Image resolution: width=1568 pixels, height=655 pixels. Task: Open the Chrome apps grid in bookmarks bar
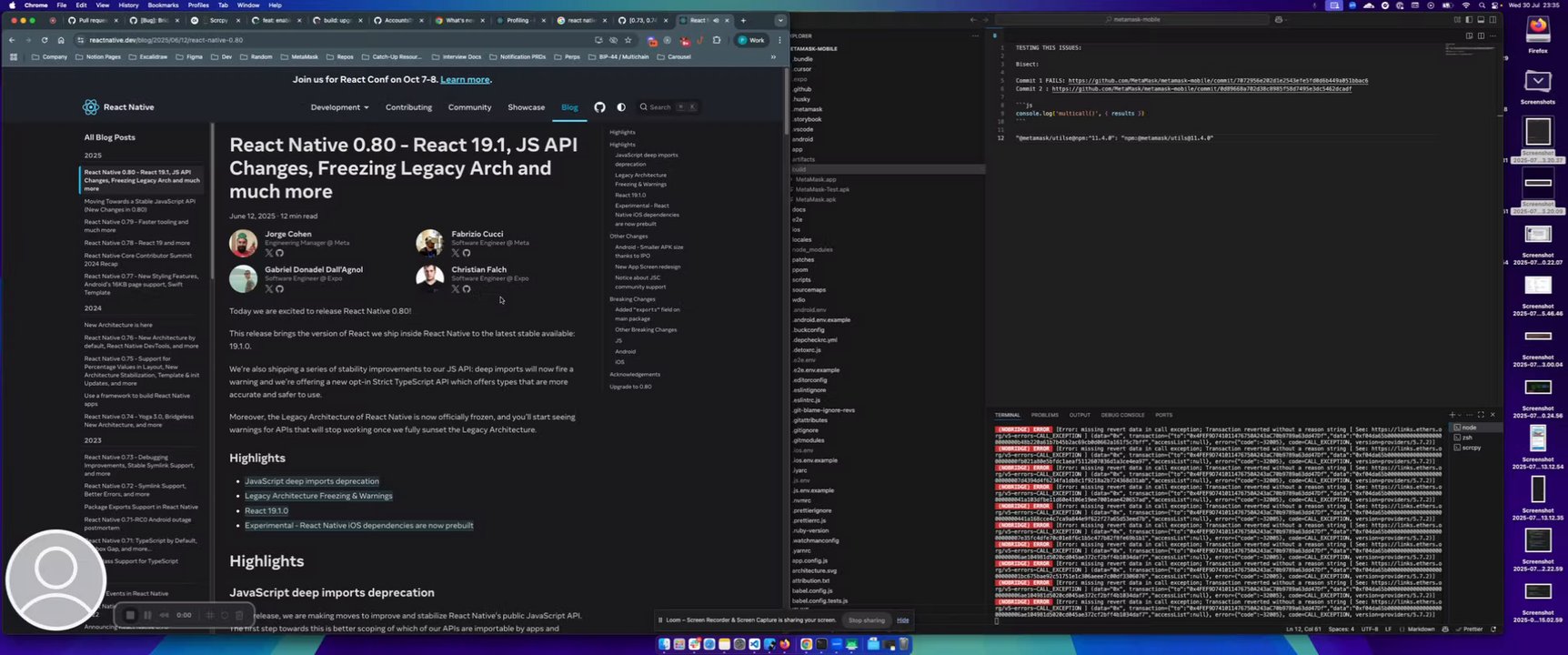(x=13, y=56)
